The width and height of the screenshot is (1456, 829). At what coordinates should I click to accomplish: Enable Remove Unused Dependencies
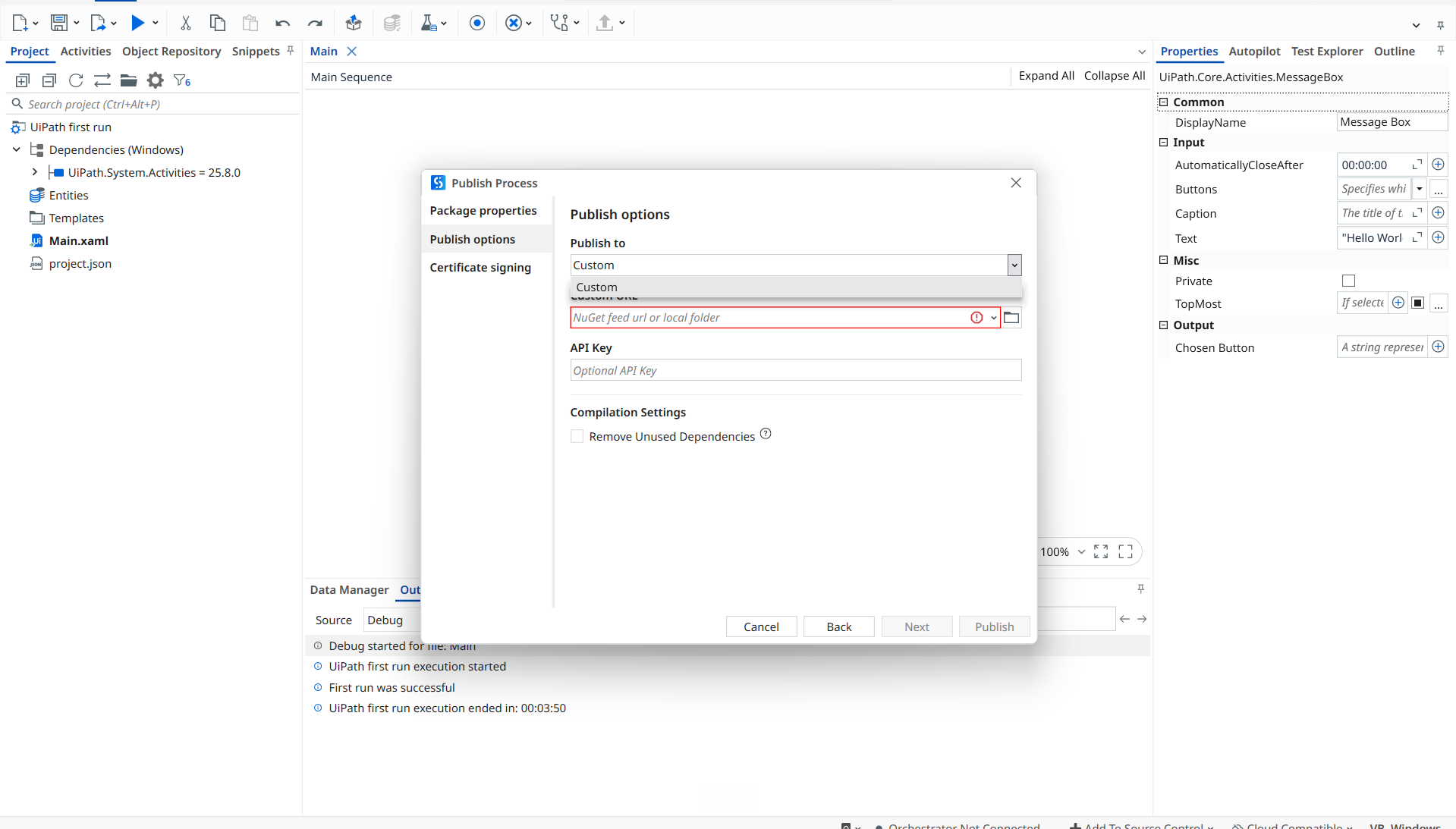tap(577, 436)
